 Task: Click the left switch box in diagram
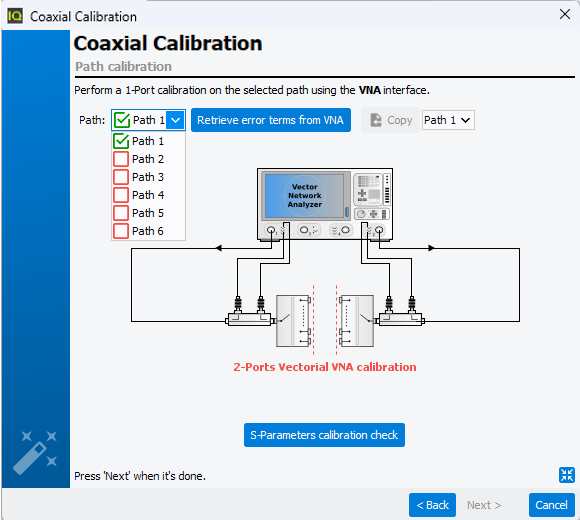(x=293, y=321)
